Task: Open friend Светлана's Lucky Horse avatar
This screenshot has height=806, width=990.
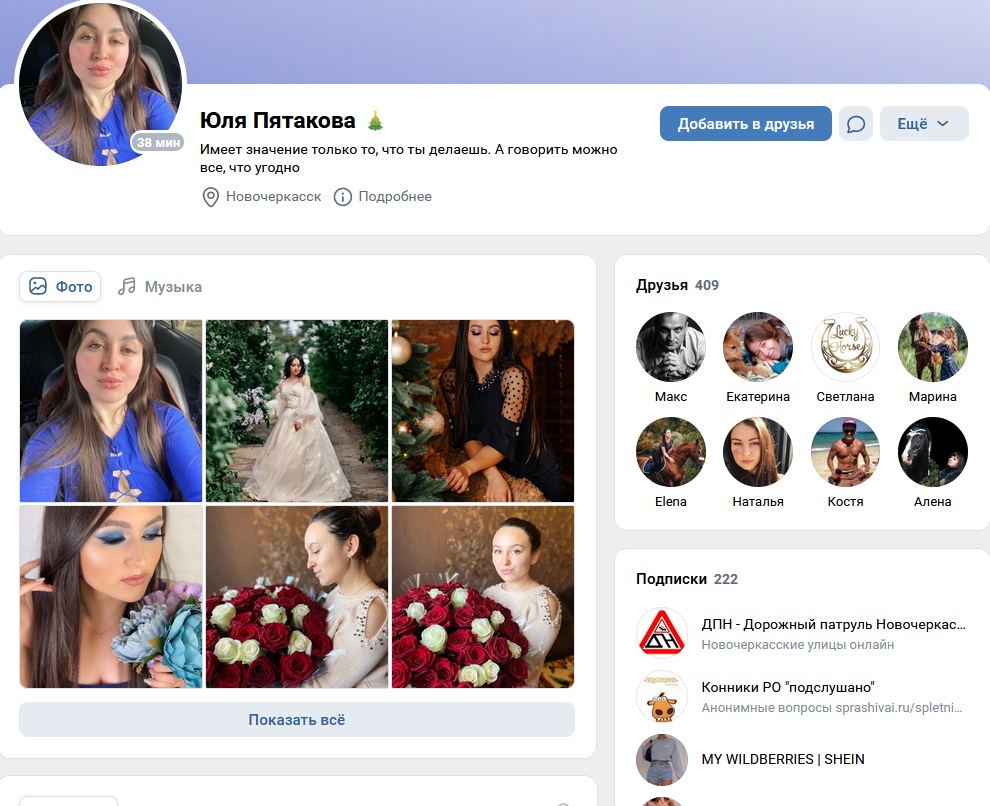Action: [845, 347]
